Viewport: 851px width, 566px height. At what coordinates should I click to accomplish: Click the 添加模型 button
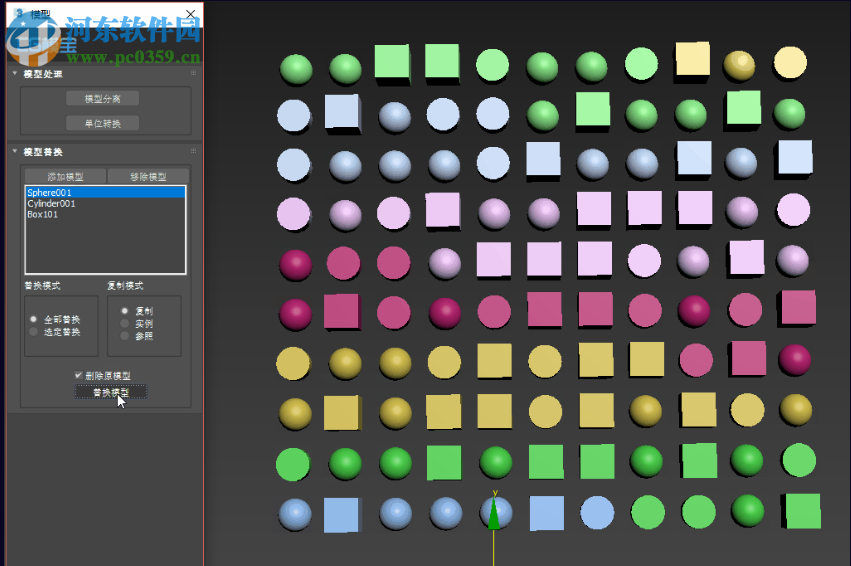click(65, 176)
